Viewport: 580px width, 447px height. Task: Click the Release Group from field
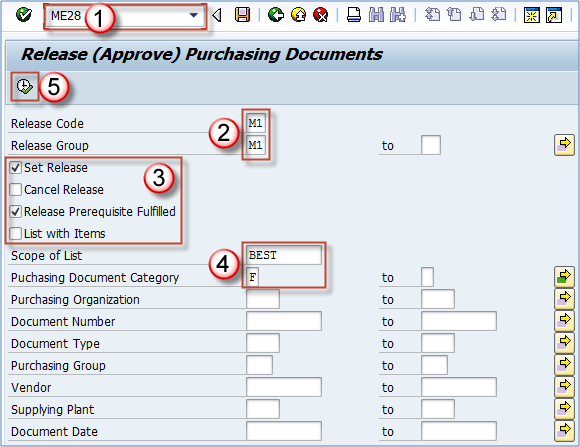click(256, 145)
